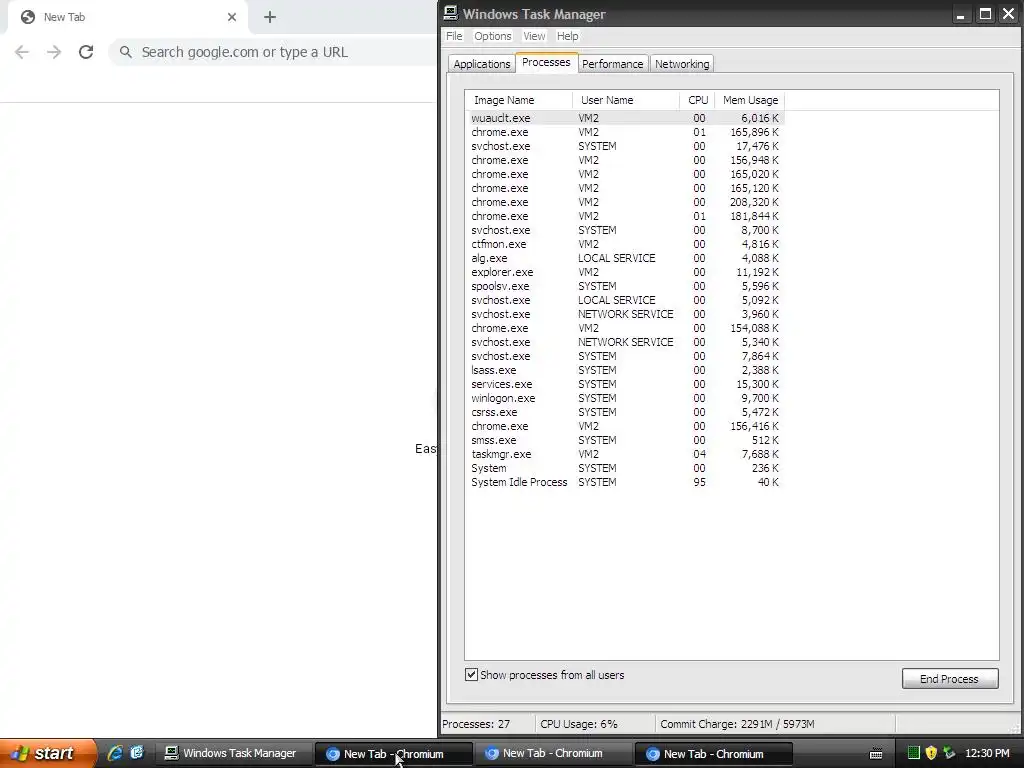Open the Networking tab
This screenshot has width=1024, height=768.
pyautogui.click(x=682, y=63)
